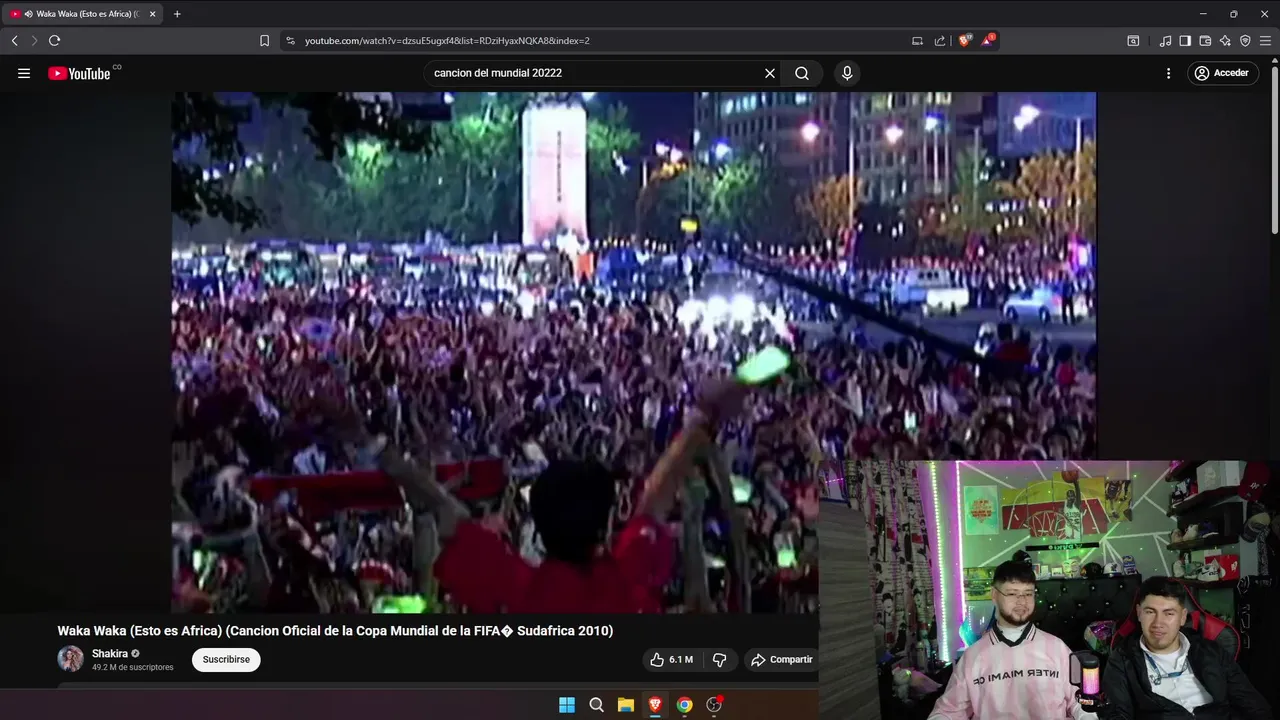Open the media playlist music note icon
This screenshot has width=1280, height=720.
pyautogui.click(x=1165, y=41)
